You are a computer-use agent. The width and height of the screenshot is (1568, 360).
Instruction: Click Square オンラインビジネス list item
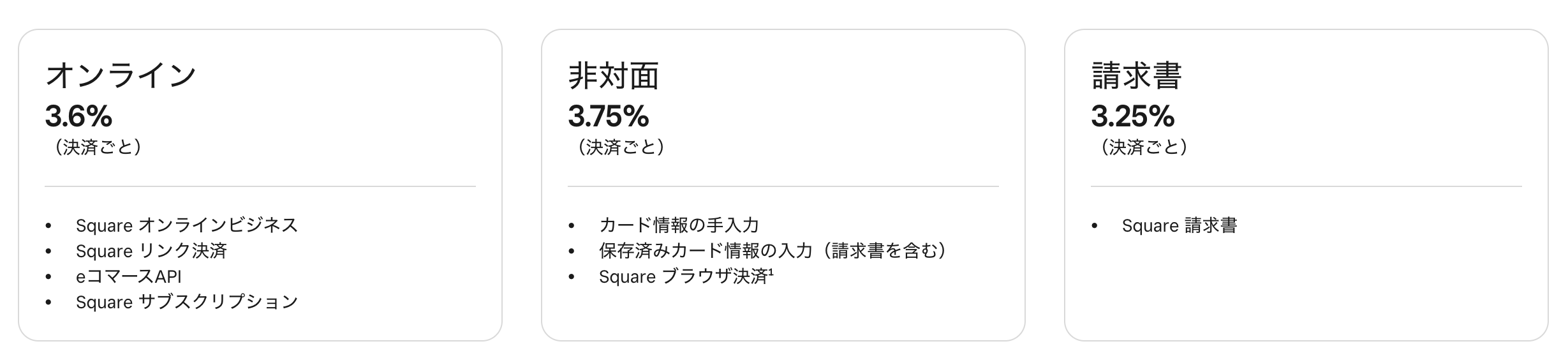187,225
